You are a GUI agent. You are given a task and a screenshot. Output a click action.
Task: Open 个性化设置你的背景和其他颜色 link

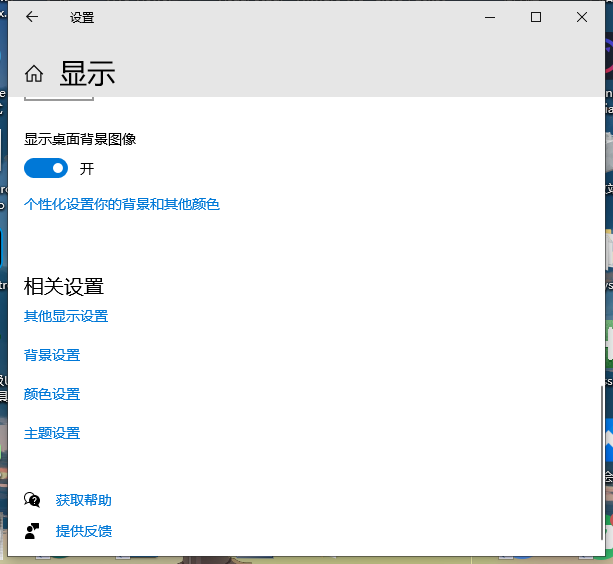coord(122,204)
